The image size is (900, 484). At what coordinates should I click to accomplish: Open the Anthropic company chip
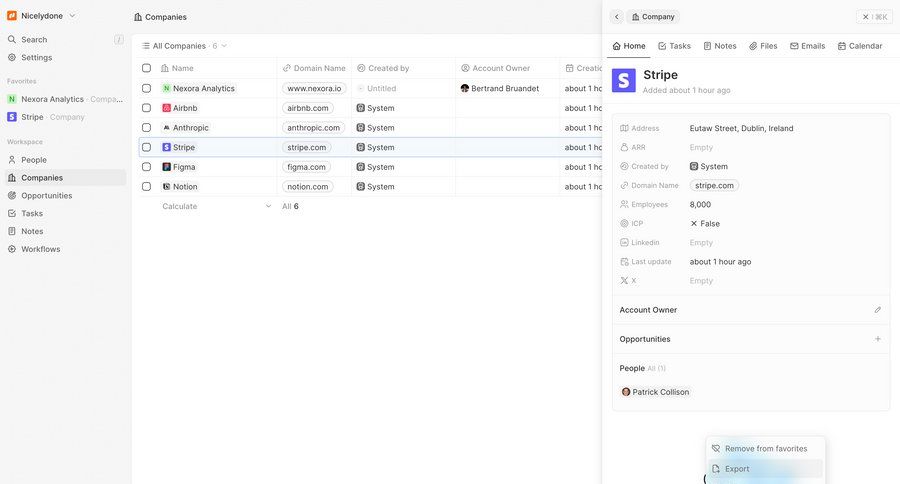(185, 127)
